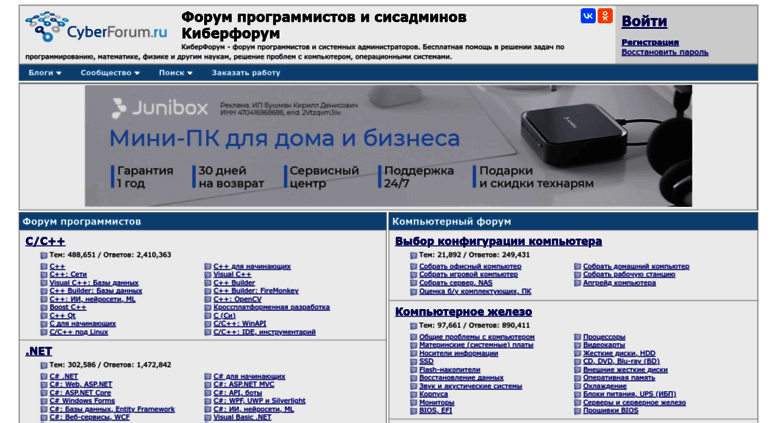The width and height of the screenshot is (777, 423).
Task: Open the Odnoklassniki social icon
Action: coord(605,16)
